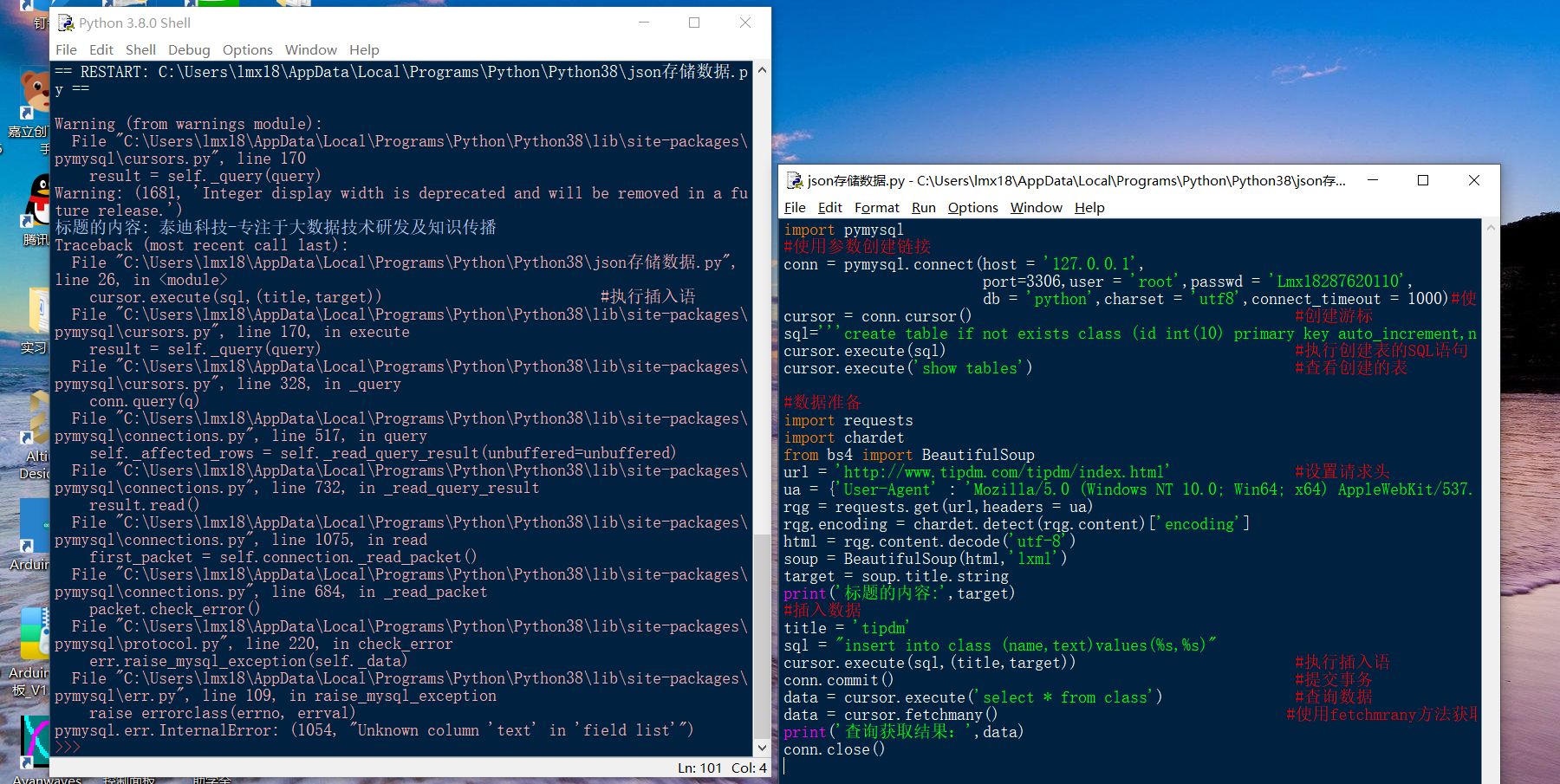Open Edit menu in Python Shell window

coord(101,50)
